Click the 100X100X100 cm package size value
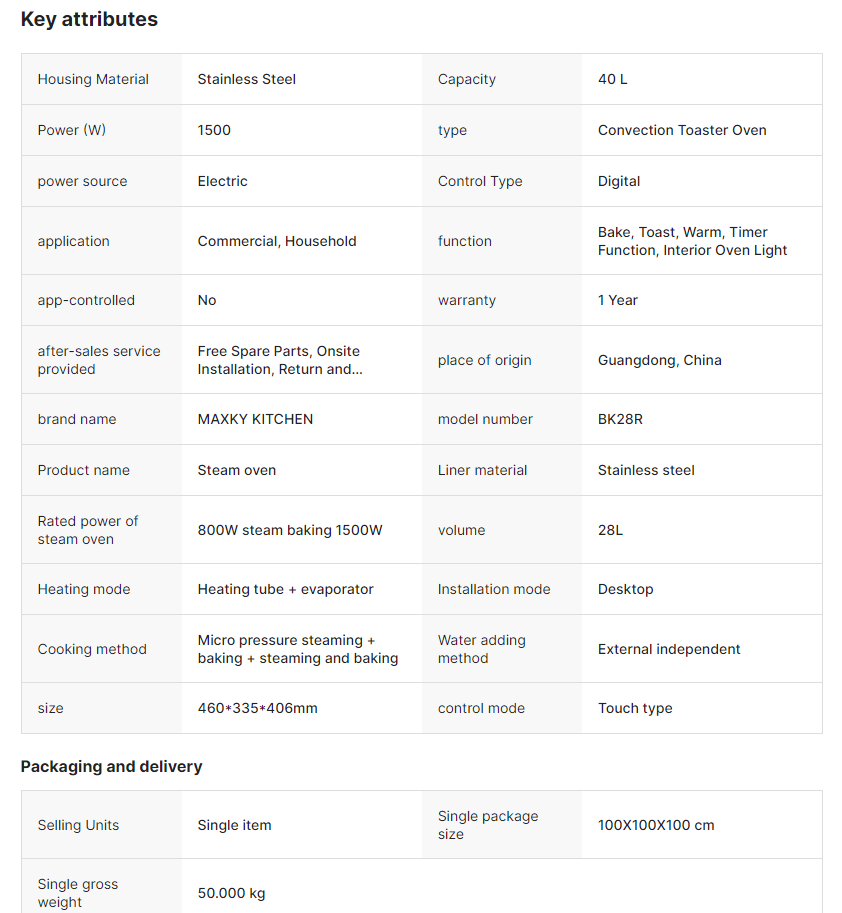 pyautogui.click(x=656, y=825)
